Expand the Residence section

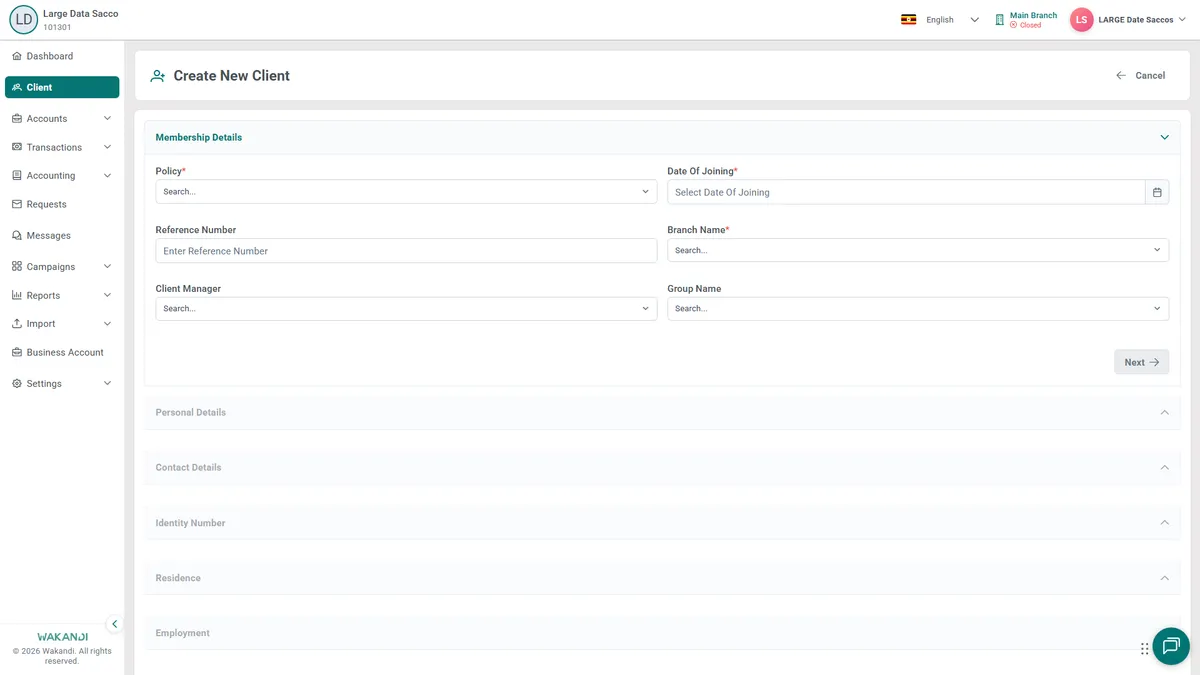[x=662, y=578]
